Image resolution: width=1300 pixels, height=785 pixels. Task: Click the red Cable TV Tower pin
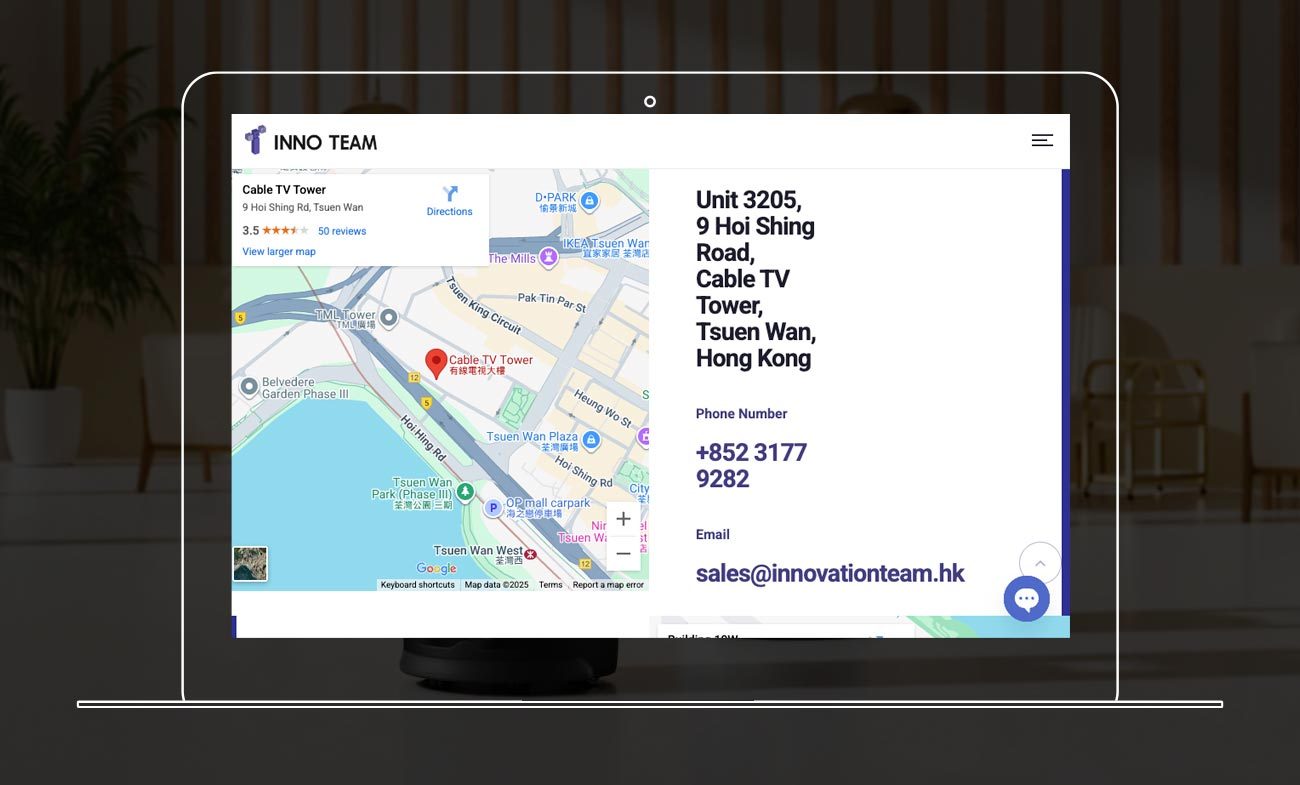click(x=436, y=363)
